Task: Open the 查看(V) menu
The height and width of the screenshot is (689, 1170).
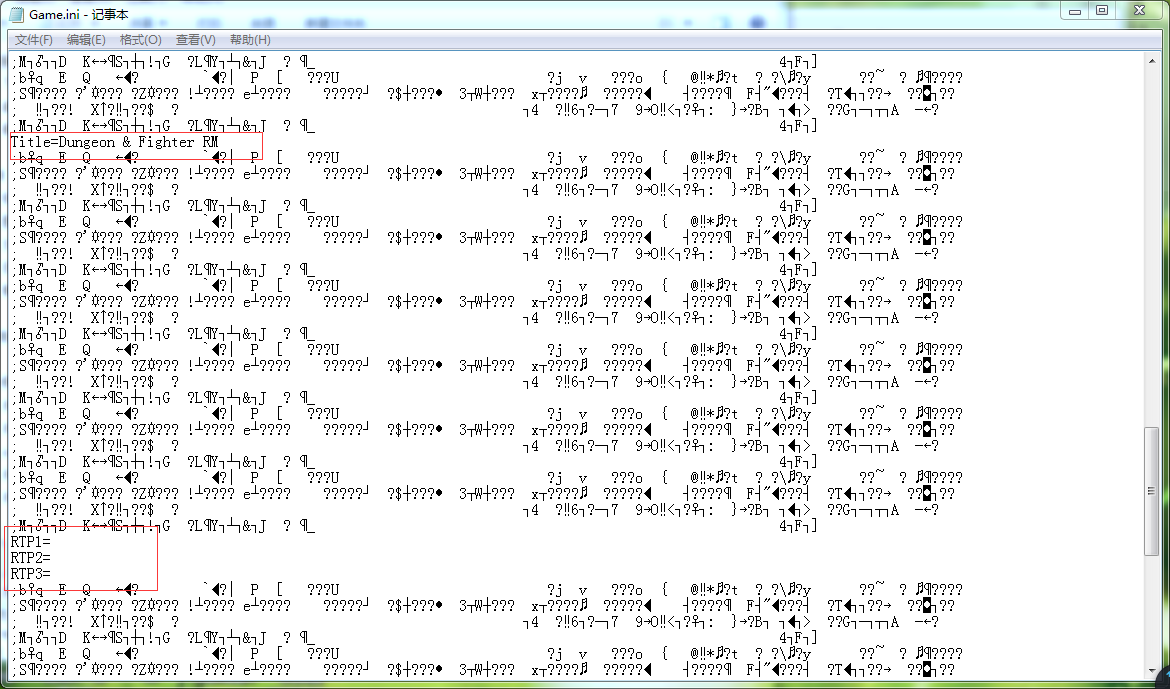Action: point(195,40)
